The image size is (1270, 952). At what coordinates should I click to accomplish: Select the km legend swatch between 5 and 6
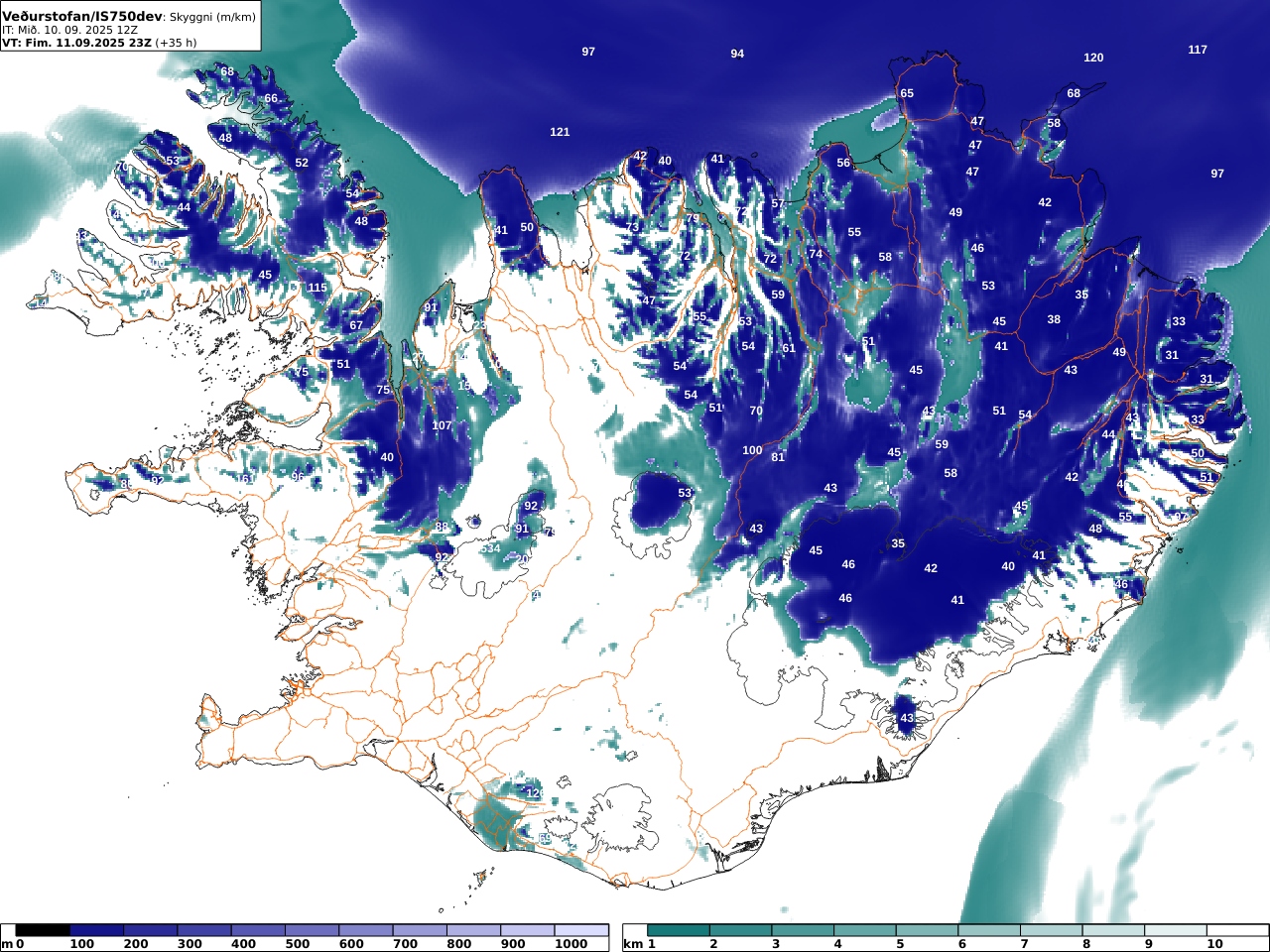[x=928, y=930]
